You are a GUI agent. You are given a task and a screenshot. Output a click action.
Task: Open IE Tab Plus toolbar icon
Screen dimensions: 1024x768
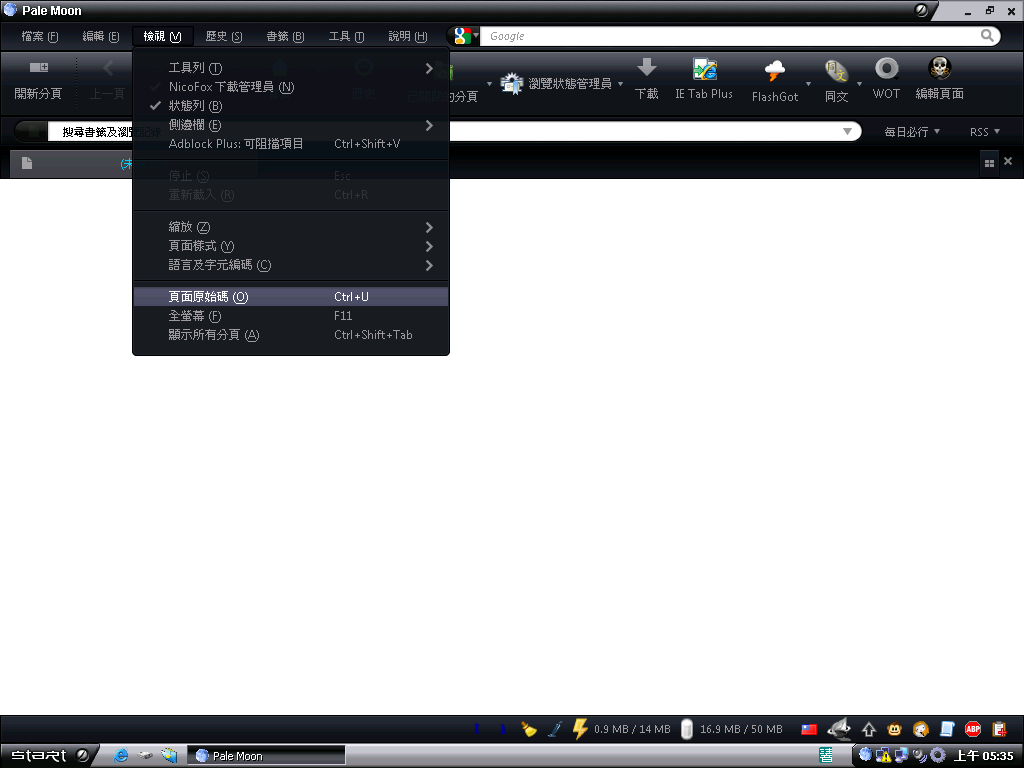[x=704, y=69]
